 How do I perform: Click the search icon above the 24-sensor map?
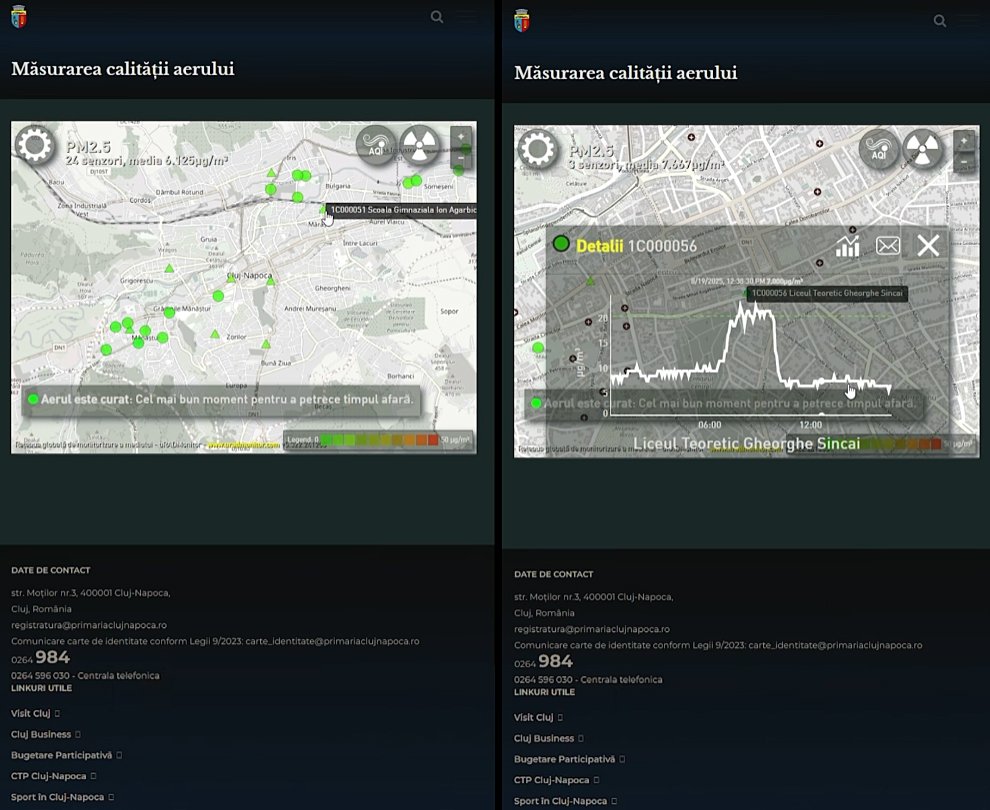click(x=437, y=17)
